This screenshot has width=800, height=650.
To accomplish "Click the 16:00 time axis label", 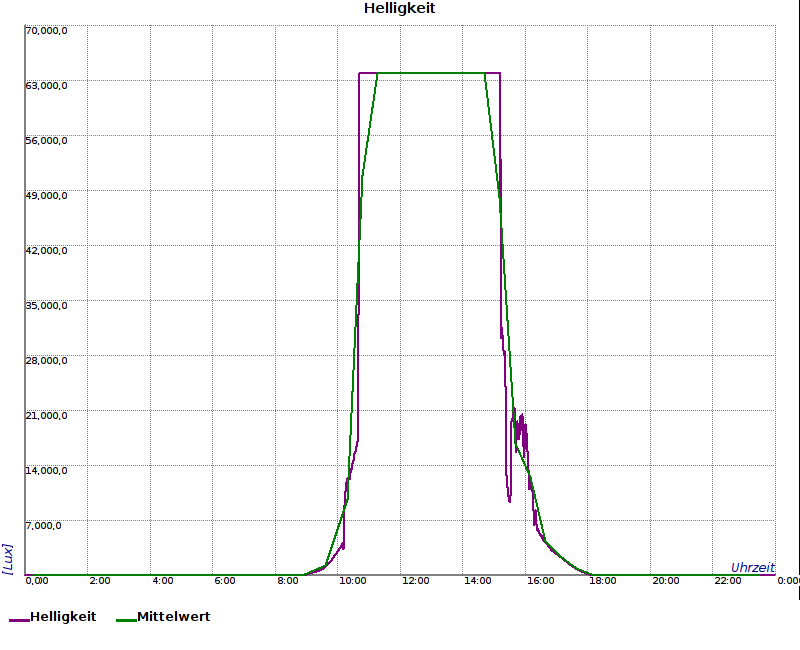I will (x=540, y=581).
